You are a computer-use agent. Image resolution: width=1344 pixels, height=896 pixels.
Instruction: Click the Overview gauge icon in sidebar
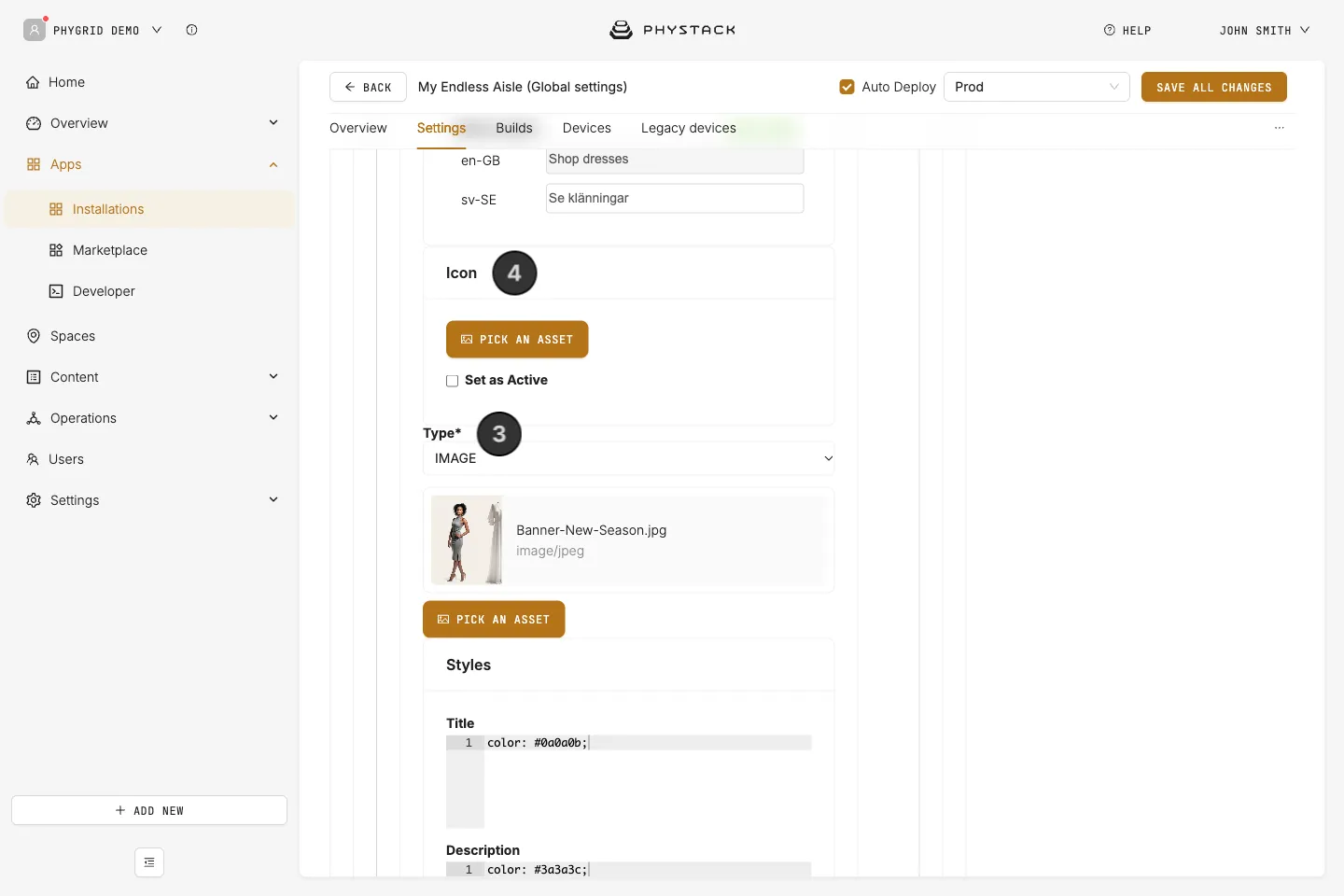pyautogui.click(x=34, y=123)
